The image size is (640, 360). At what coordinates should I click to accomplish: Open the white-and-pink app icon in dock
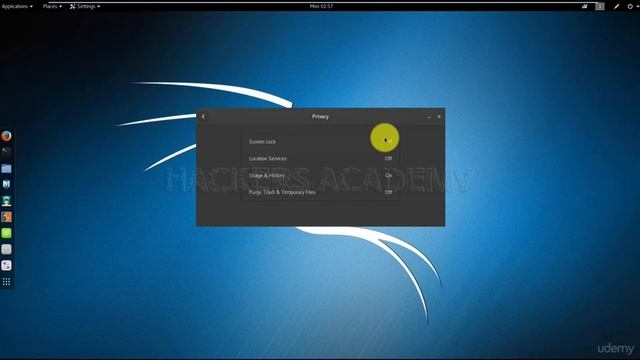[6, 265]
